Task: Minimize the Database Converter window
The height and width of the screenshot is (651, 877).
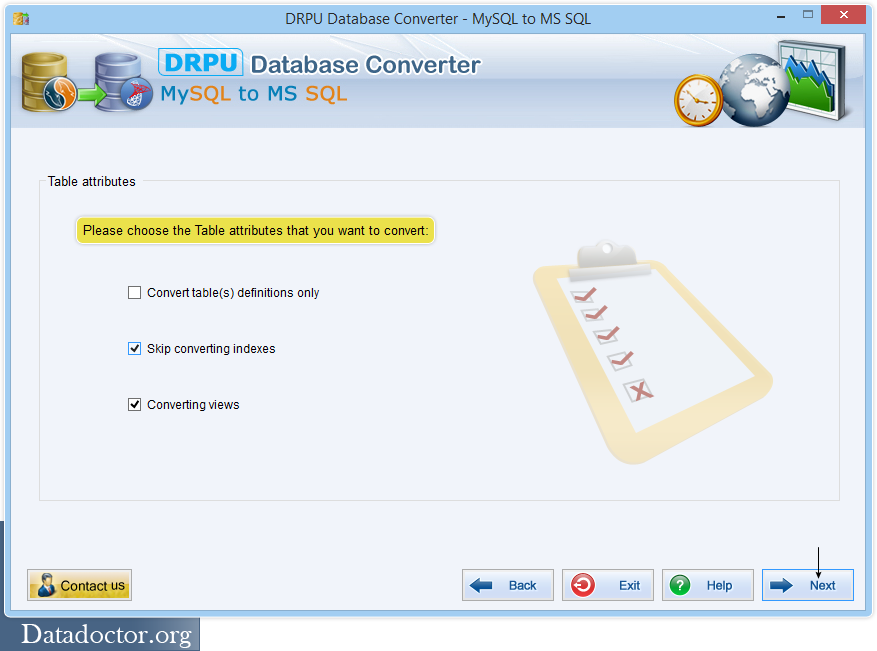Action: [781, 16]
